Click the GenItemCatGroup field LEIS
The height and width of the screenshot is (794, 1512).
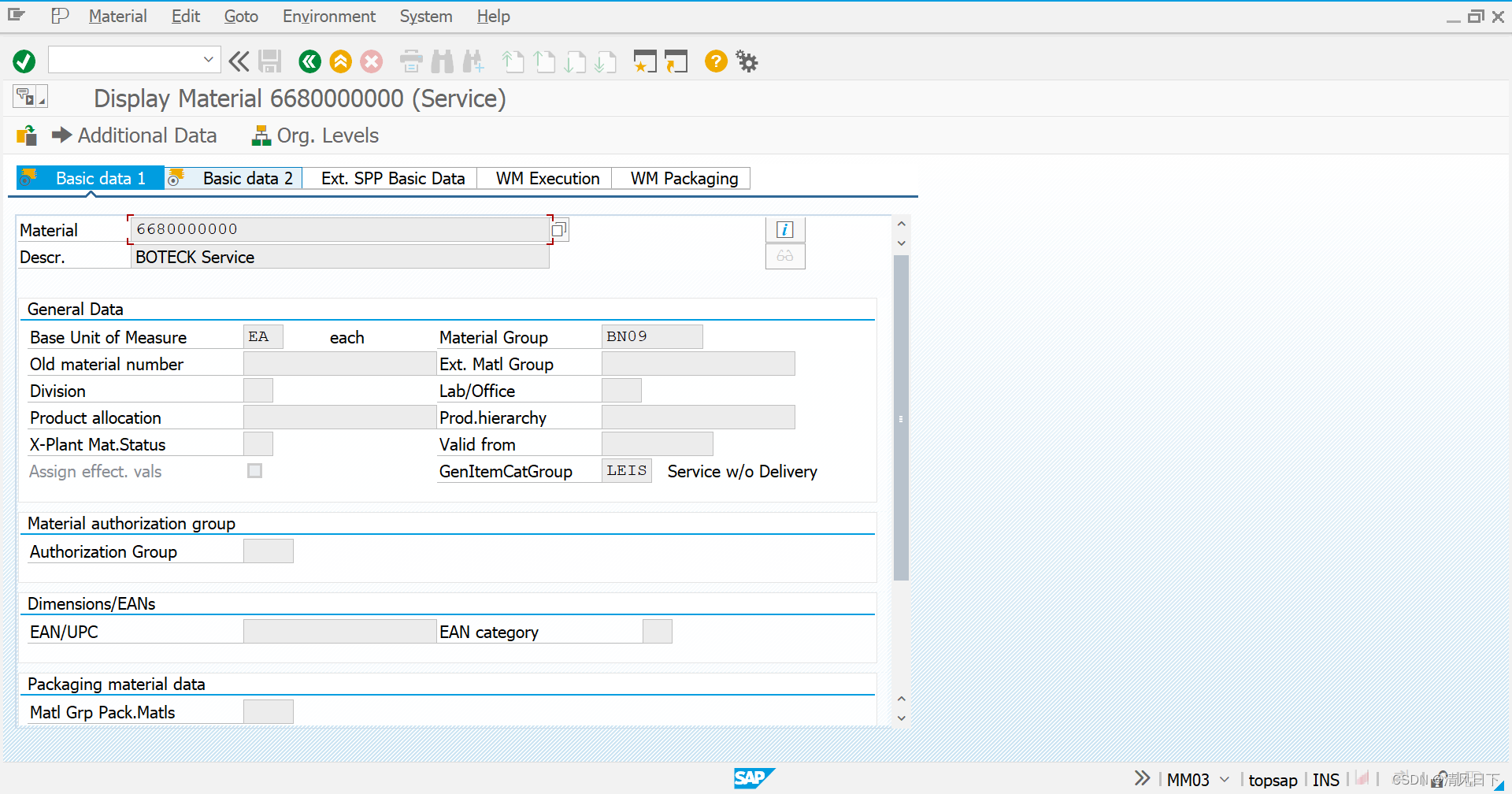[x=627, y=470]
